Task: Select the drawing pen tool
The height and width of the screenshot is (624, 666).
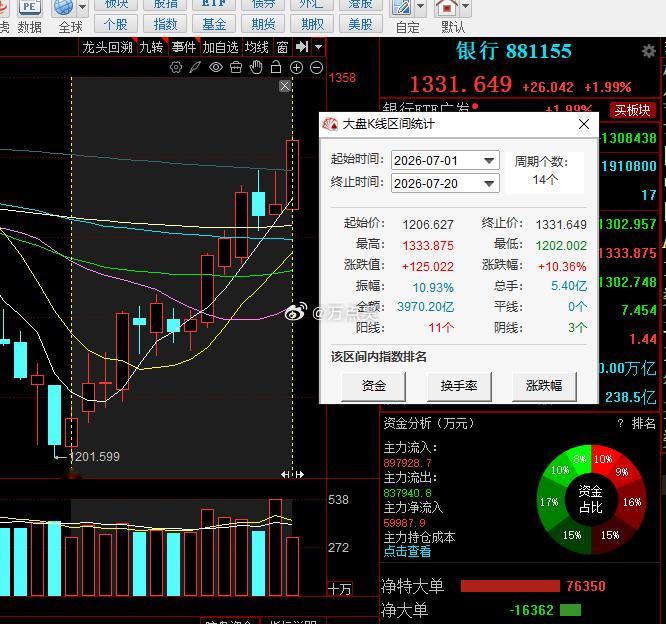Action: click(195, 67)
